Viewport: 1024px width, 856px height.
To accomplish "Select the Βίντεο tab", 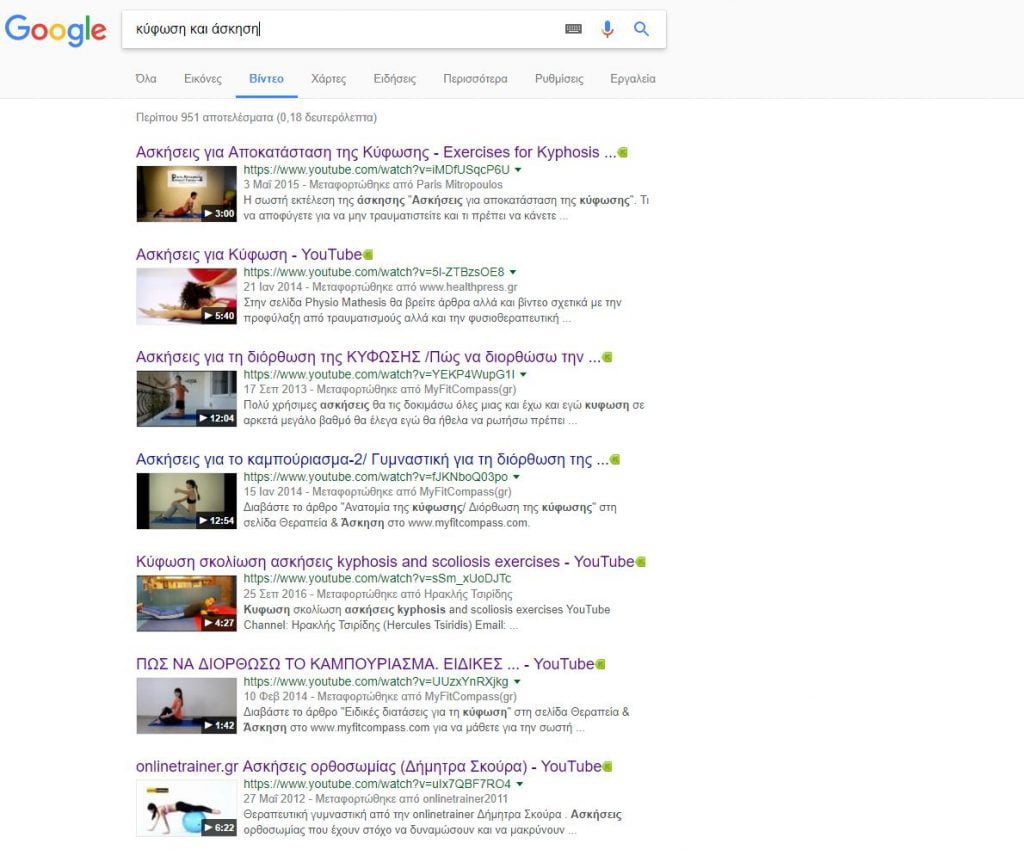I will (266, 78).
